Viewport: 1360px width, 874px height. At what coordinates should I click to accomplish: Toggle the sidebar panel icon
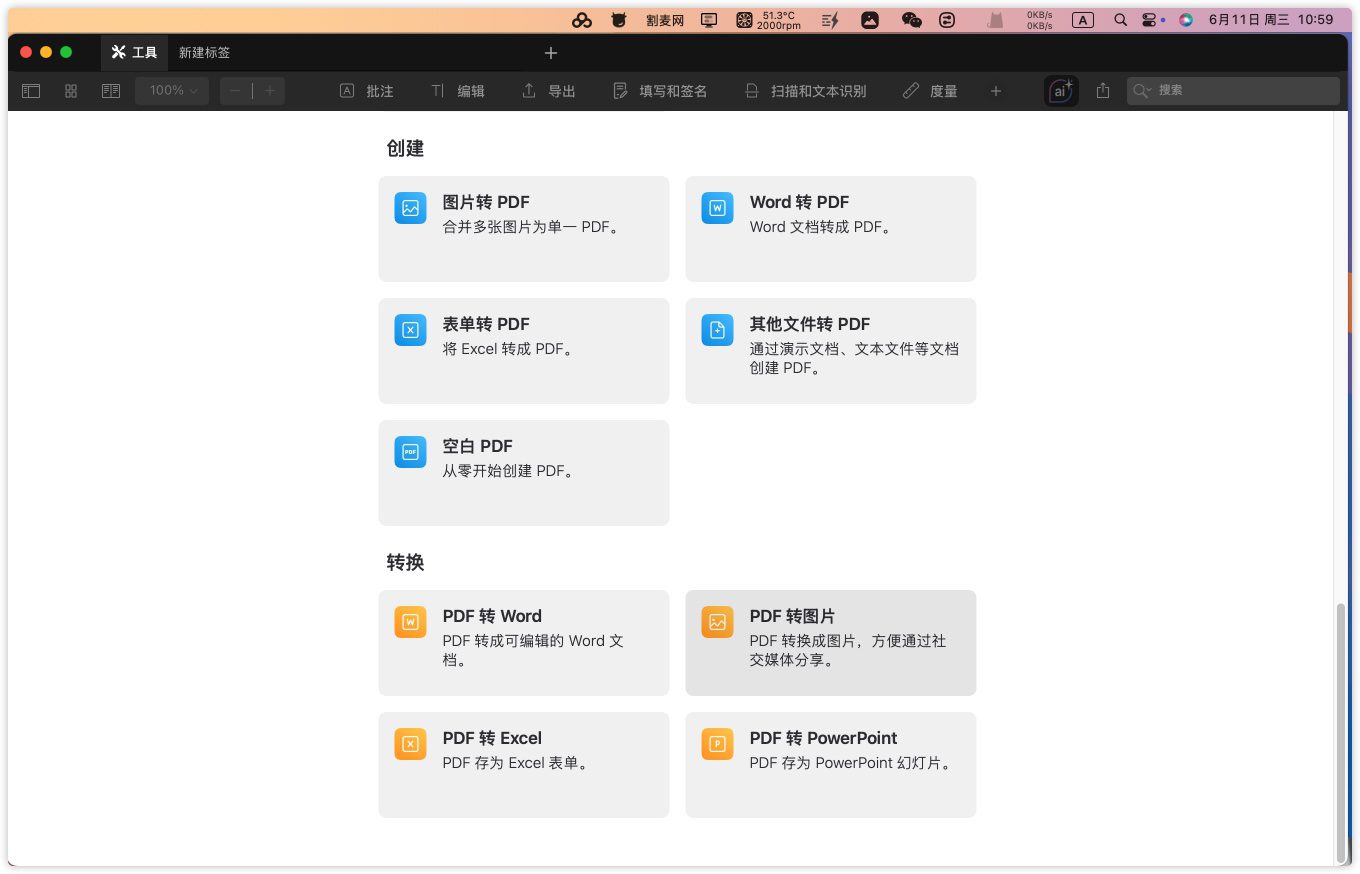pos(31,91)
